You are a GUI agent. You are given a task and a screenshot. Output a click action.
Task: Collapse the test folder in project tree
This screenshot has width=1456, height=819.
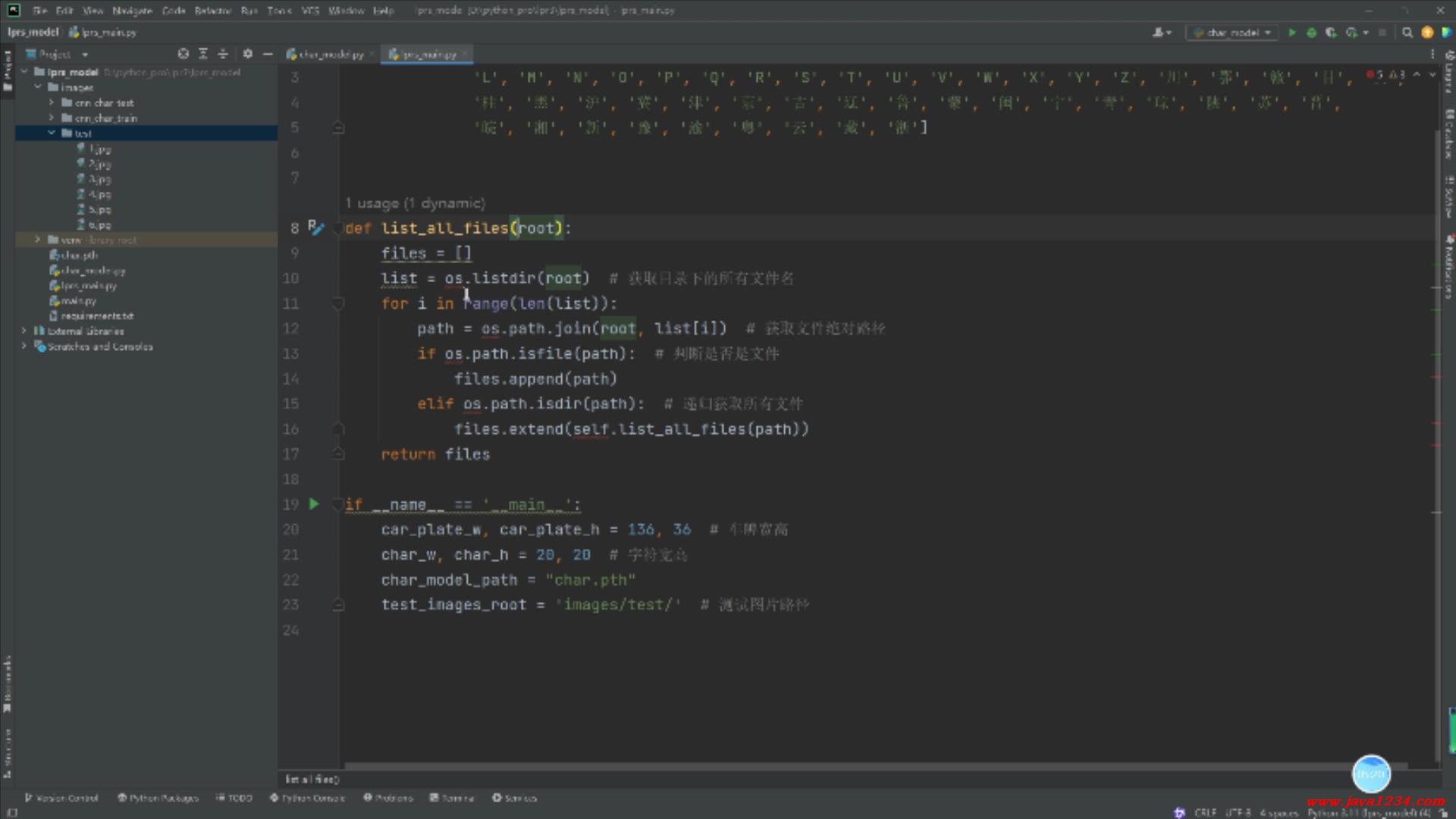[x=52, y=133]
